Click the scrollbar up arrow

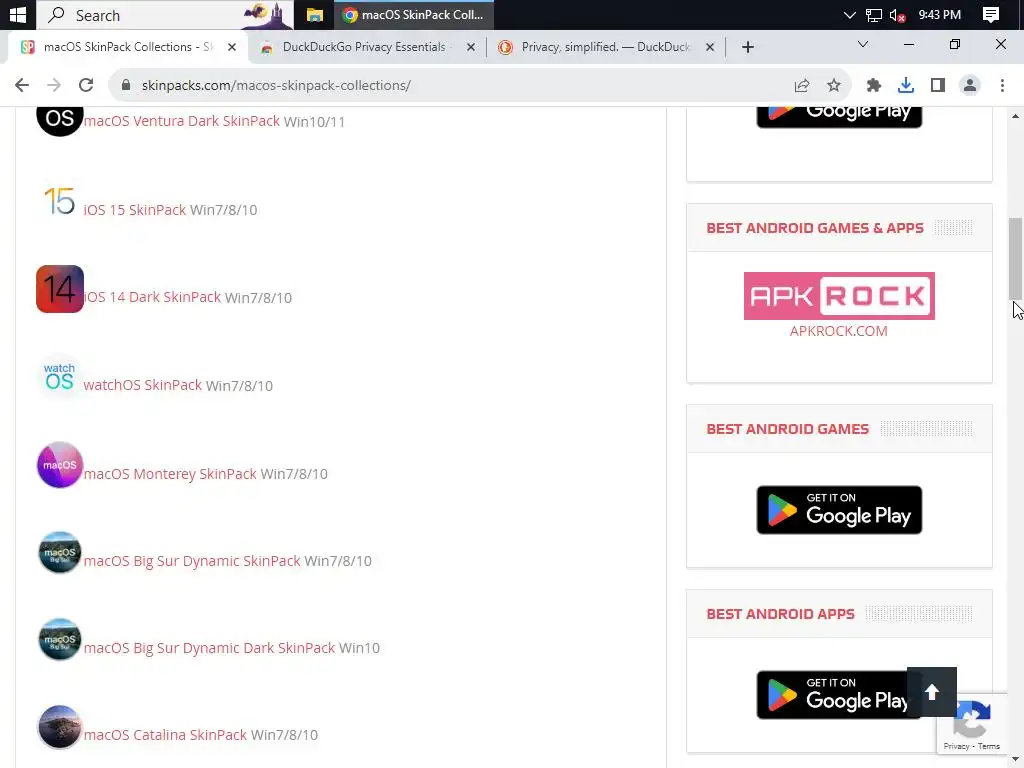1015,116
